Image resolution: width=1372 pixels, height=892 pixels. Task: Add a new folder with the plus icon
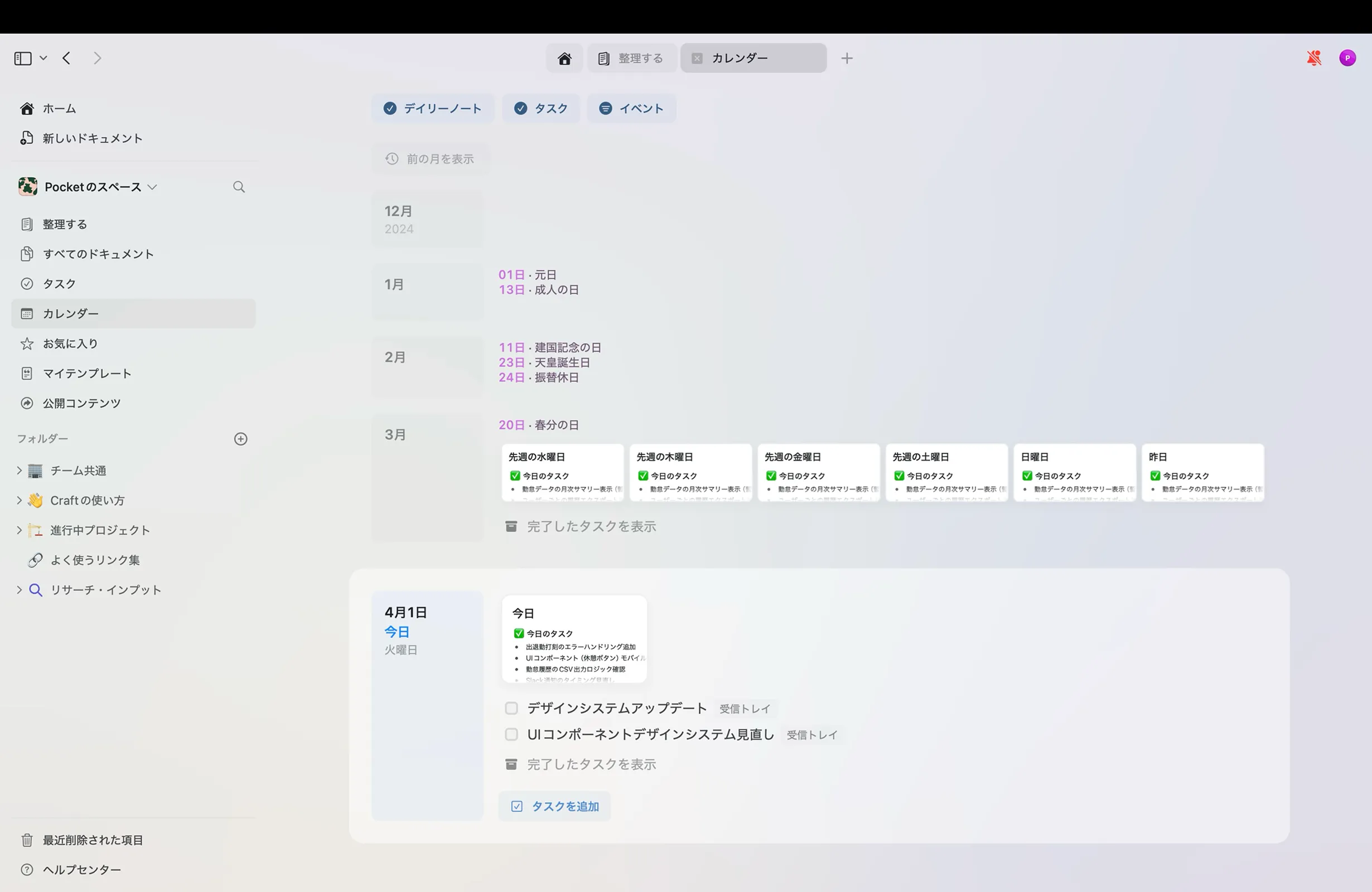[241, 439]
